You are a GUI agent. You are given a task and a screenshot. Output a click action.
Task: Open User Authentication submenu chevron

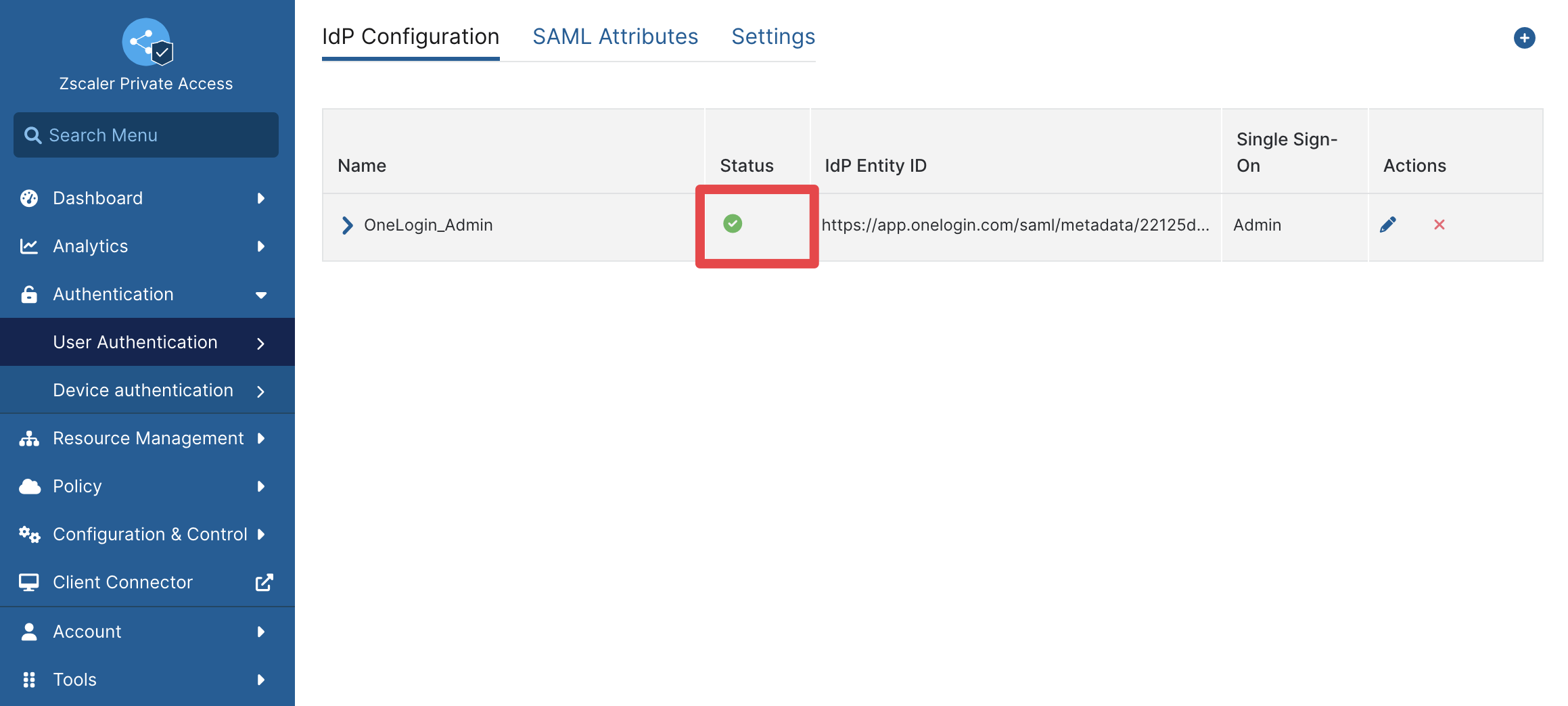click(260, 344)
